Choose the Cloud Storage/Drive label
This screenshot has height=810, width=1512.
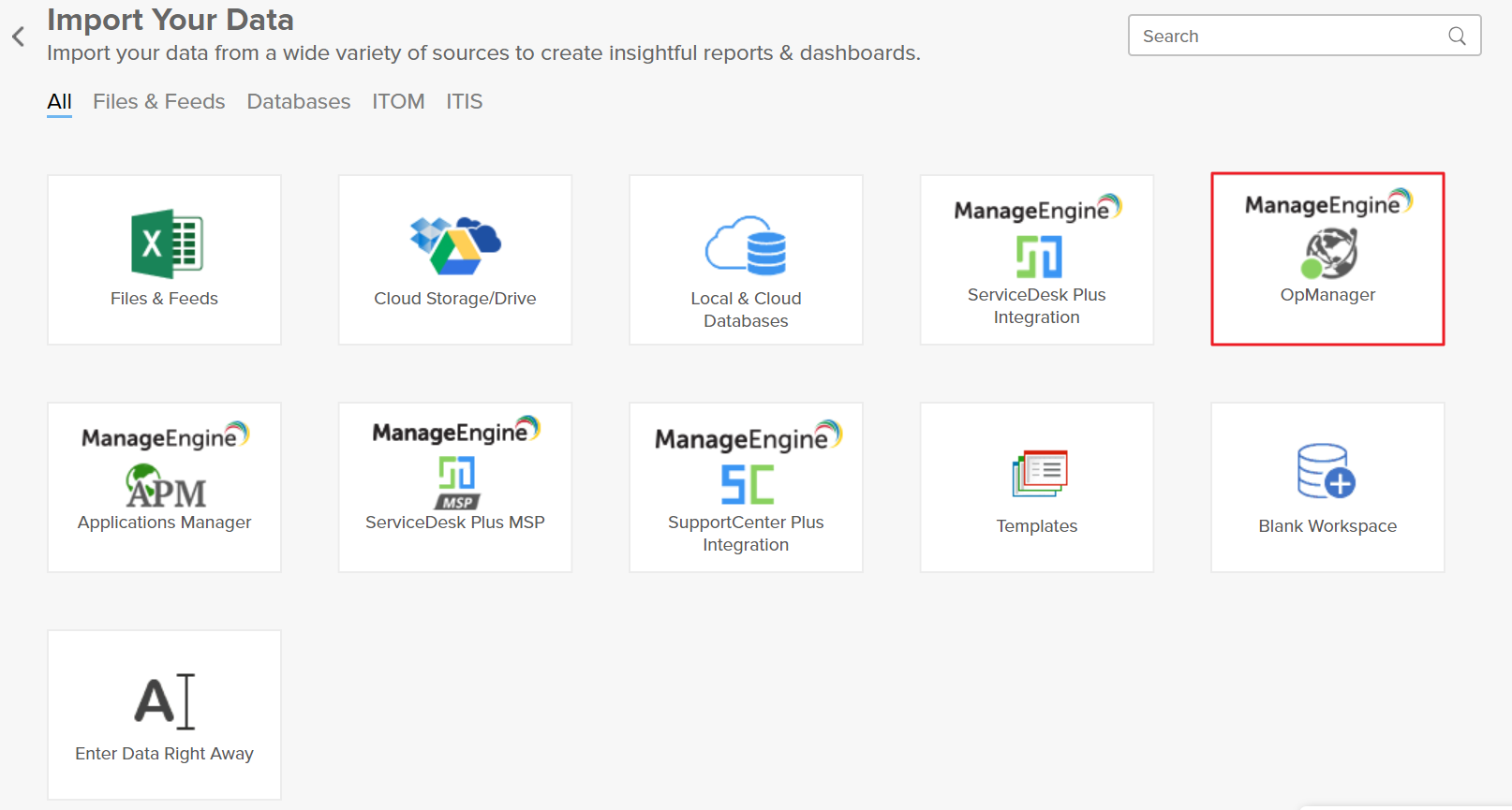[x=455, y=299]
